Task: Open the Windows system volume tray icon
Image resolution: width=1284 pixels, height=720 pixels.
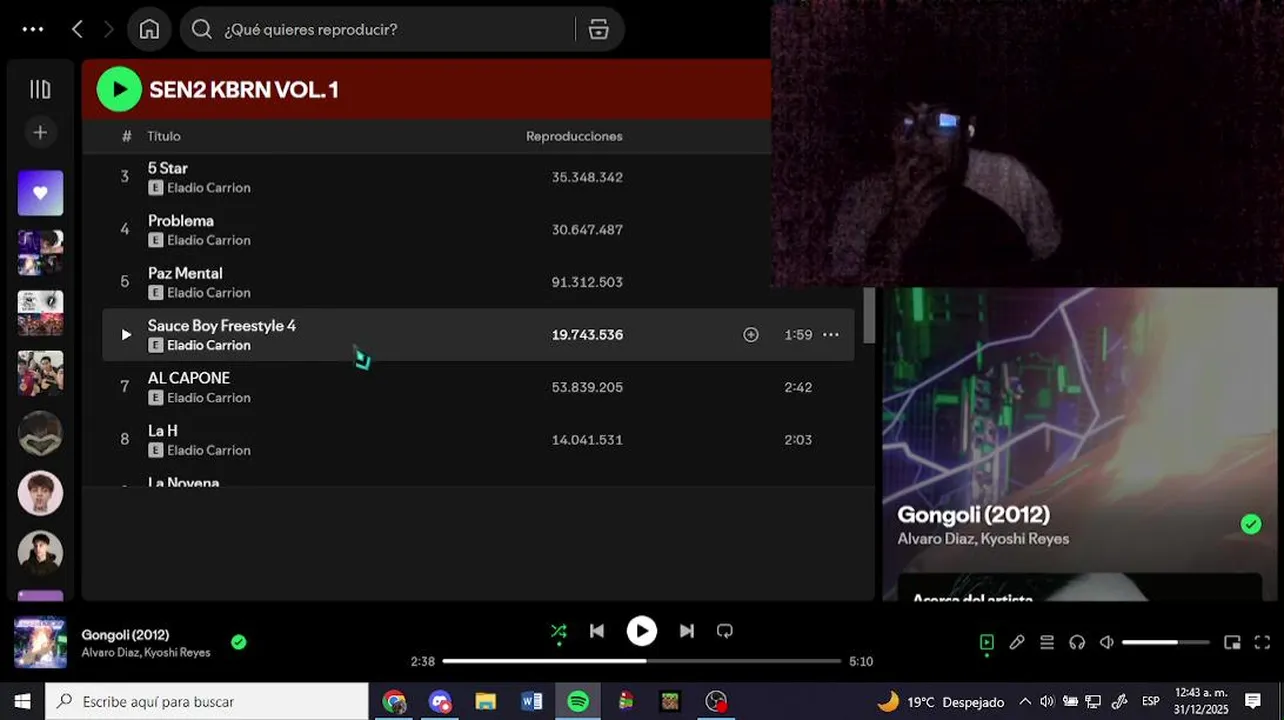Action: (x=1047, y=701)
